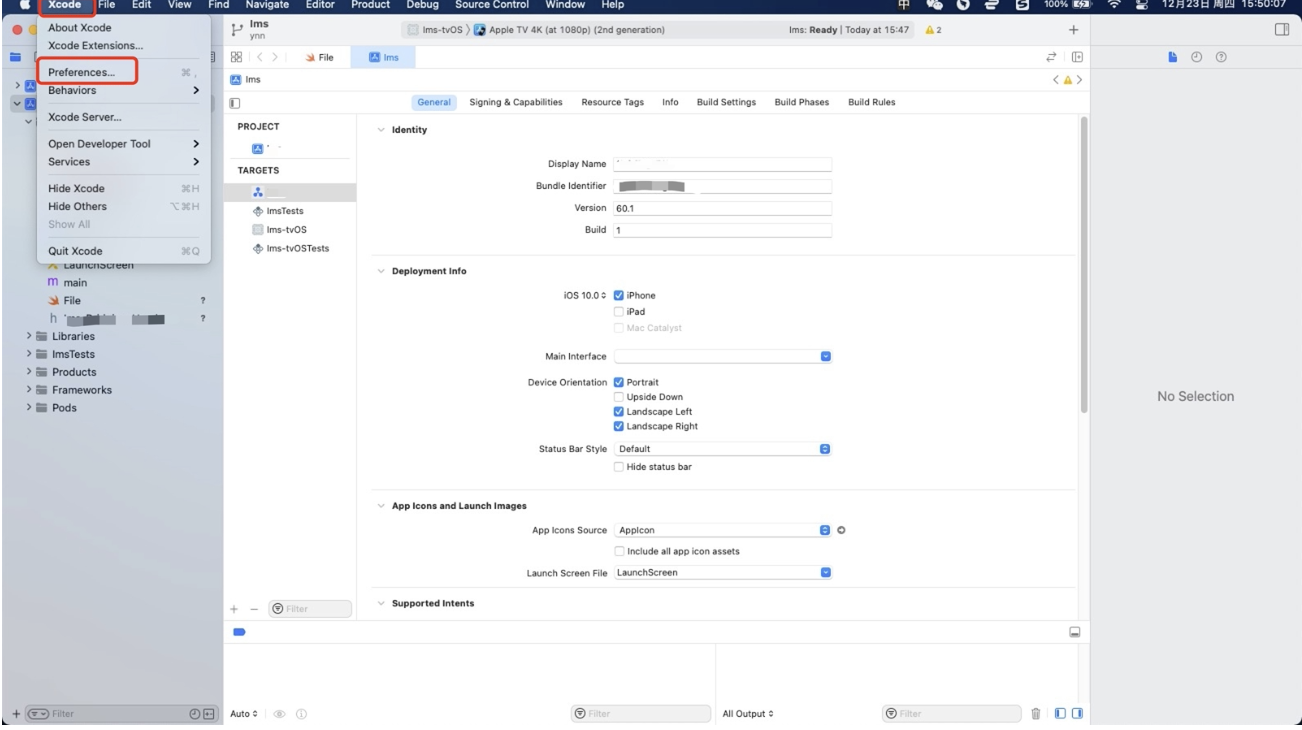The height and width of the screenshot is (730, 1302).
Task: Enable Upside Down orientation
Action: (619, 397)
